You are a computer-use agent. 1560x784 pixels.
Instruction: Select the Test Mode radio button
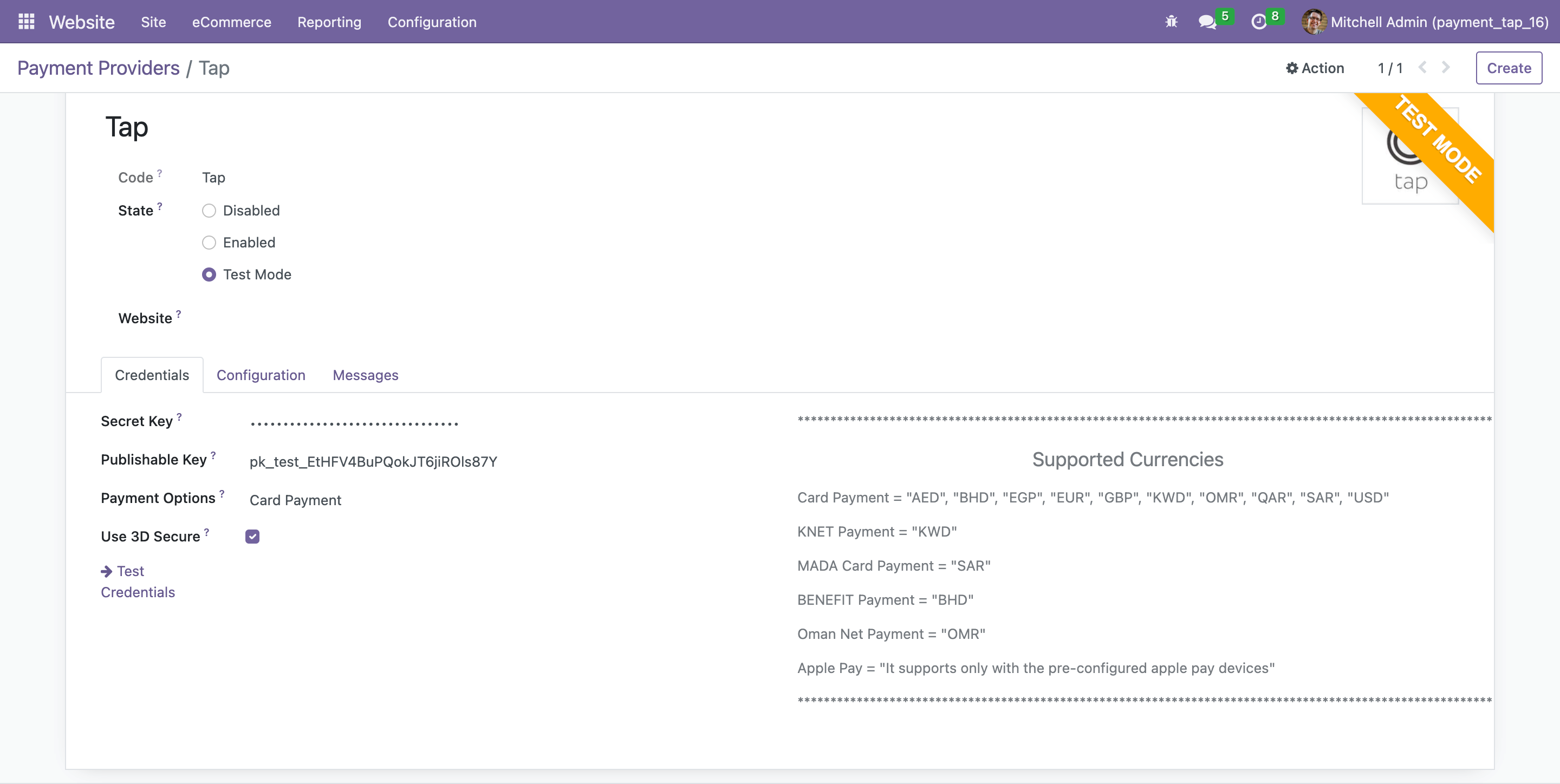(x=209, y=275)
